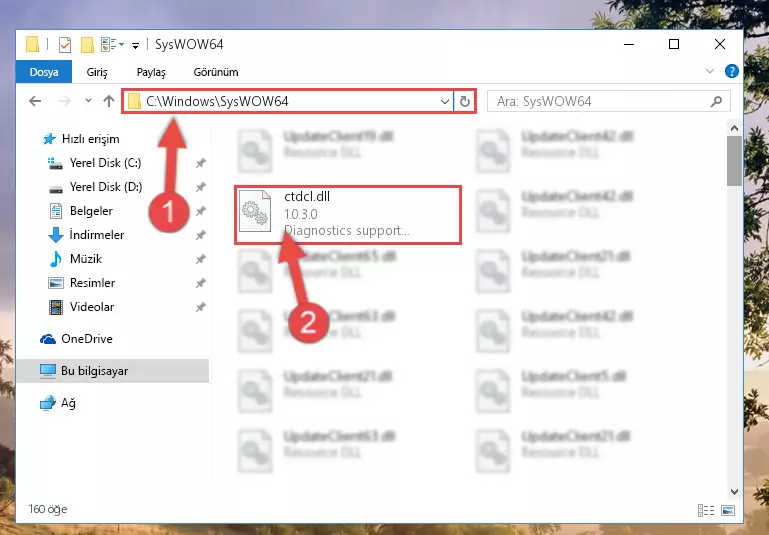Go forward with the forward arrow
Image resolution: width=769 pixels, height=535 pixels.
tap(64, 102)
